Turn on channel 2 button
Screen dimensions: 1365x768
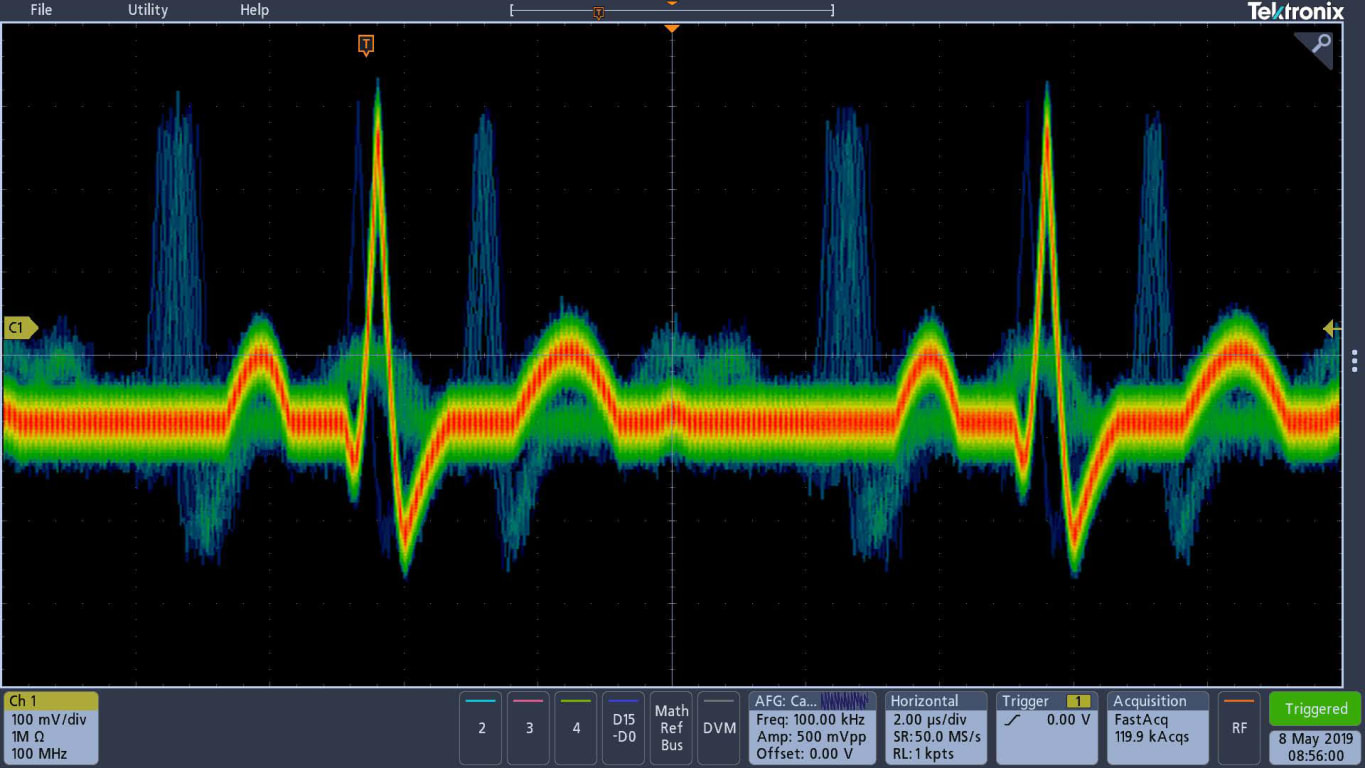482,728
